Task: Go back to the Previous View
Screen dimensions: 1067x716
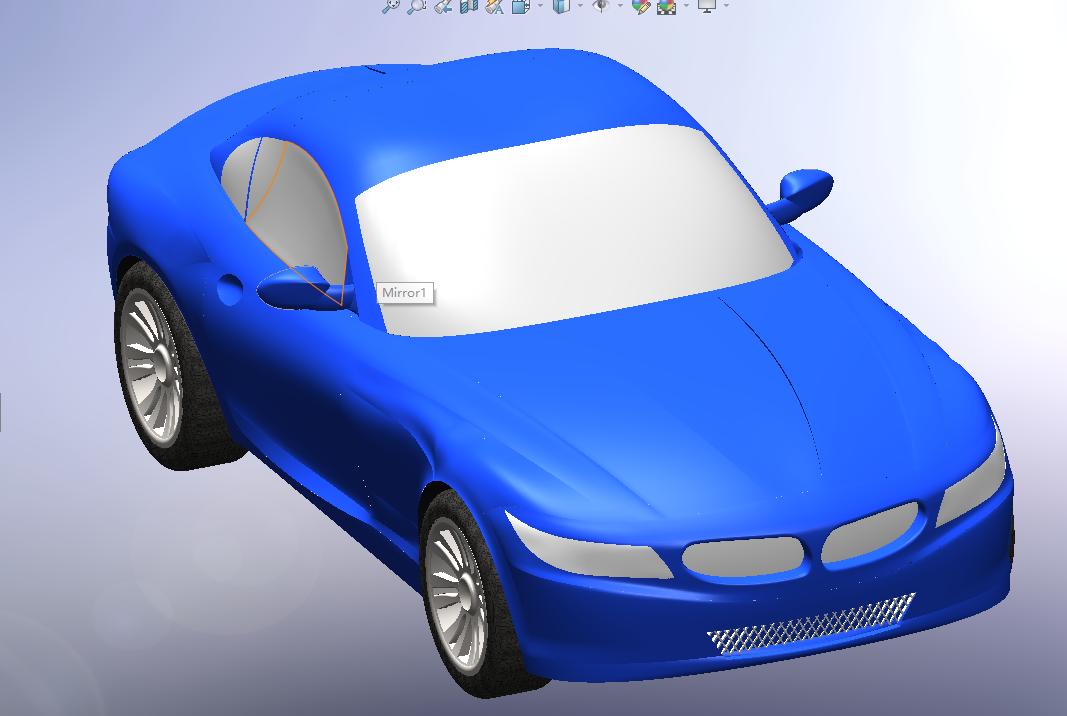Action: tap(443, 6)
